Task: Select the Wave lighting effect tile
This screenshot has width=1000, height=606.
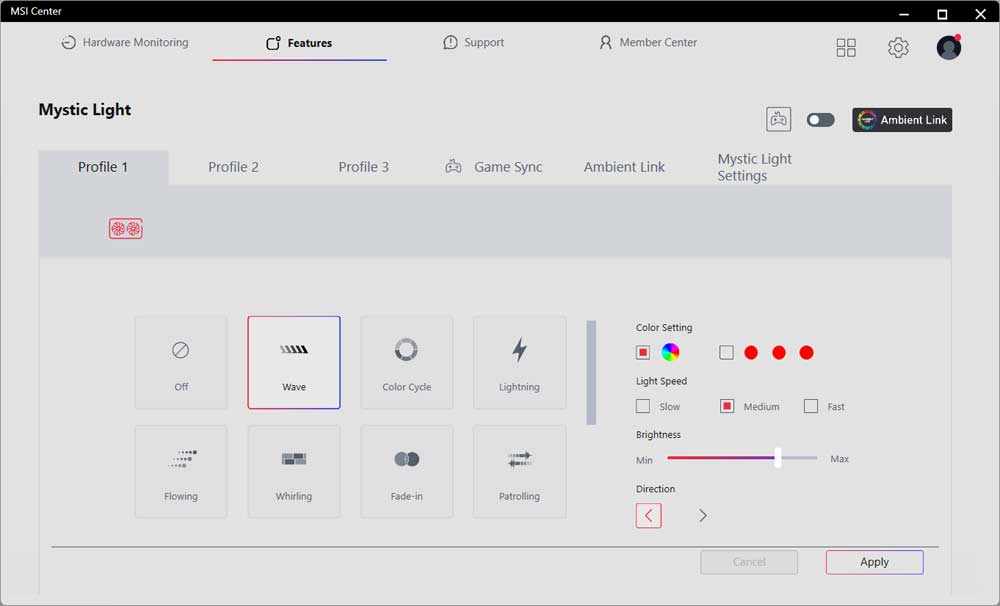Action: click(x=294, y=362)
